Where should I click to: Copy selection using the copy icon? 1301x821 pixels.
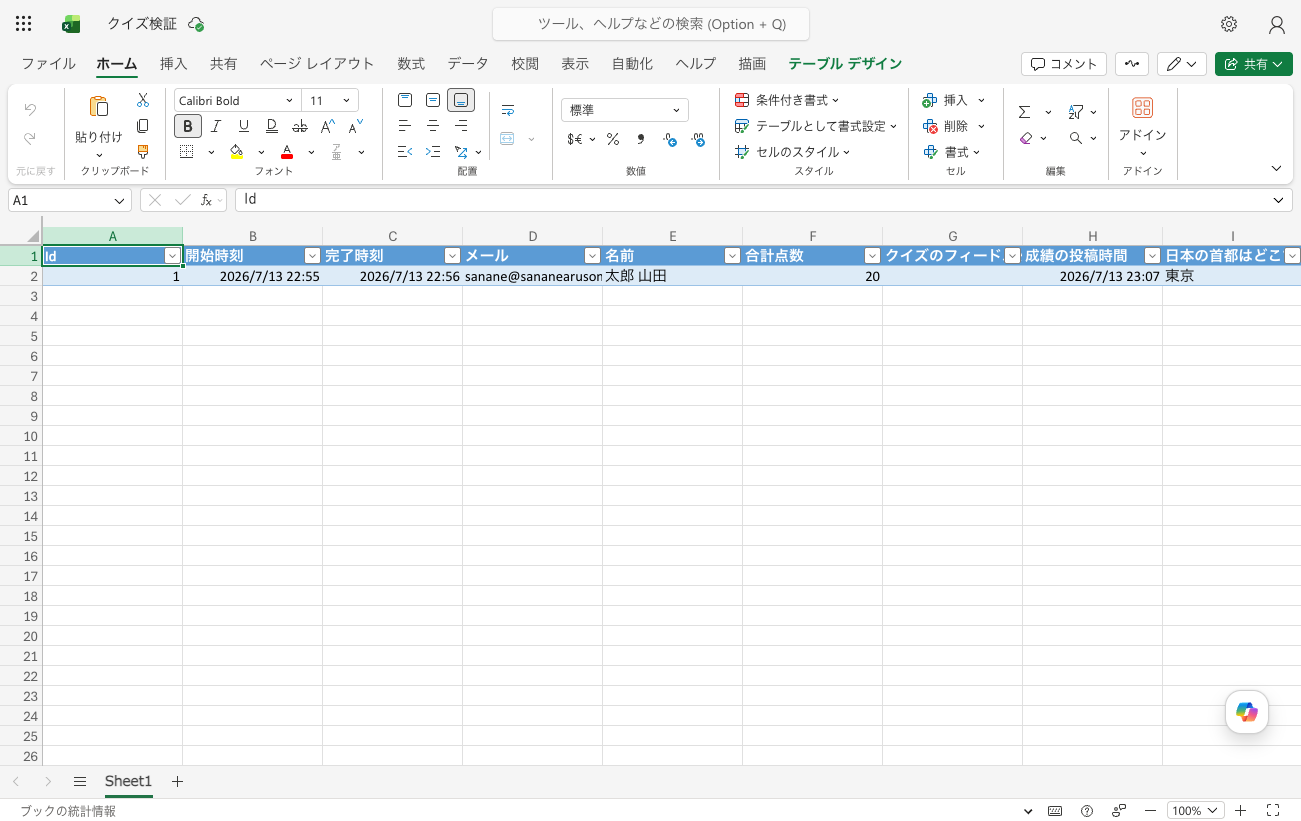point(143,126)
